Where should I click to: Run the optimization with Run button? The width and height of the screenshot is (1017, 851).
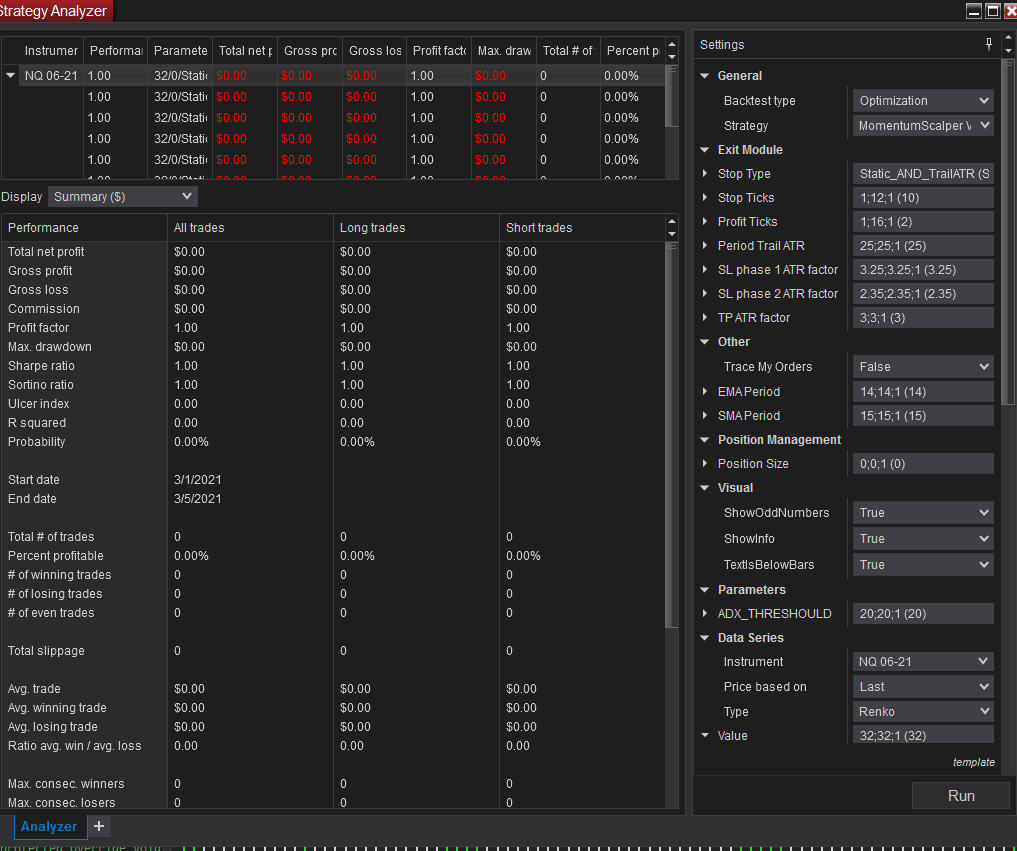961,796
